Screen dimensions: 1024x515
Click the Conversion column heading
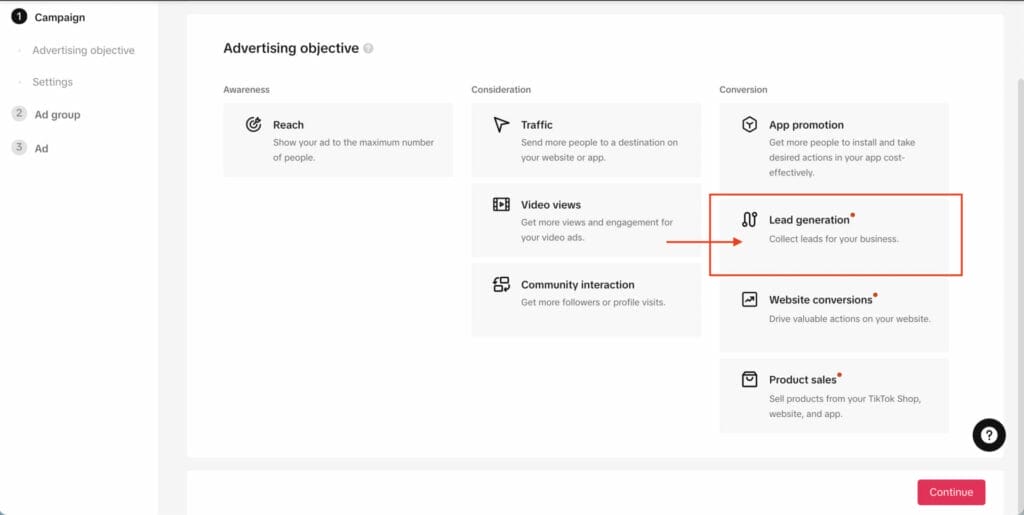[743, 89]
